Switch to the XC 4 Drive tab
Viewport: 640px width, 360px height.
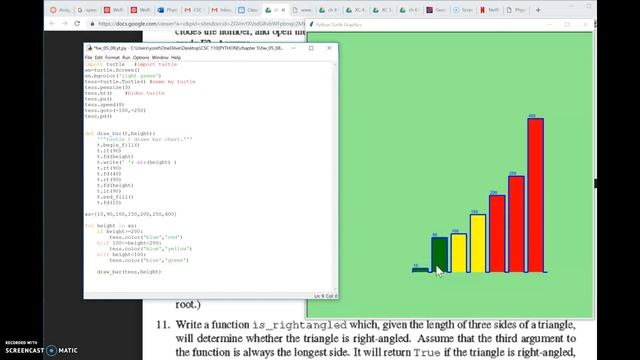pyautogui.click(x=355, y=10)
